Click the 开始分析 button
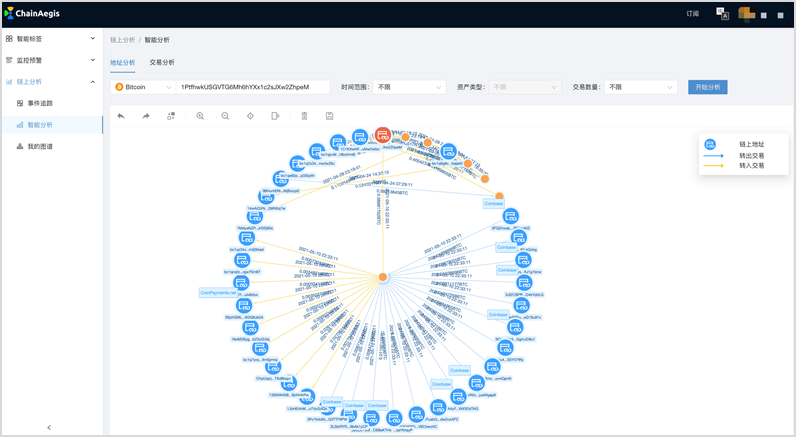The width and height of the screenshot is (796, 437). (x=708, y=87)
